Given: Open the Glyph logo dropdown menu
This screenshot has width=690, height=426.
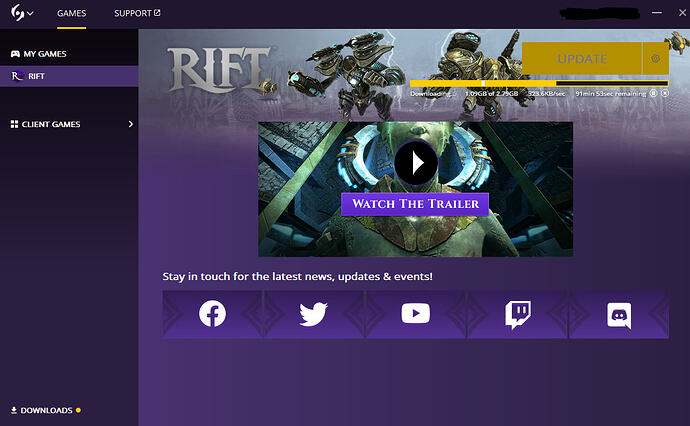Looking at the screenshot, I should tap(22, 13).
